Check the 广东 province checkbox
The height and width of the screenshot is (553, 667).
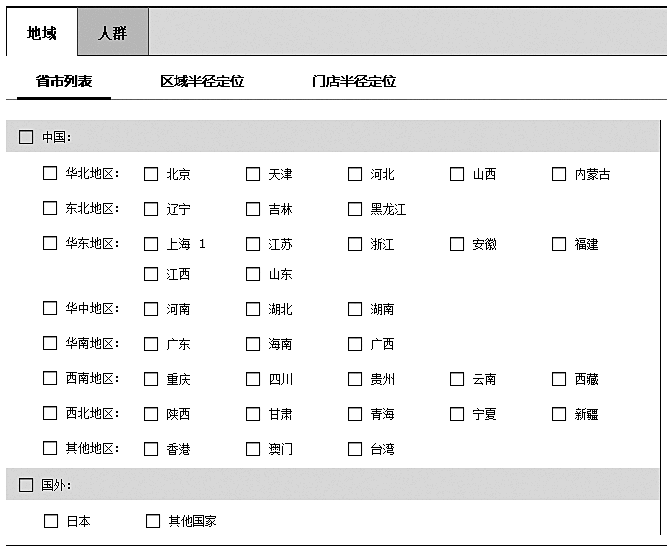[x=151, y=344]
